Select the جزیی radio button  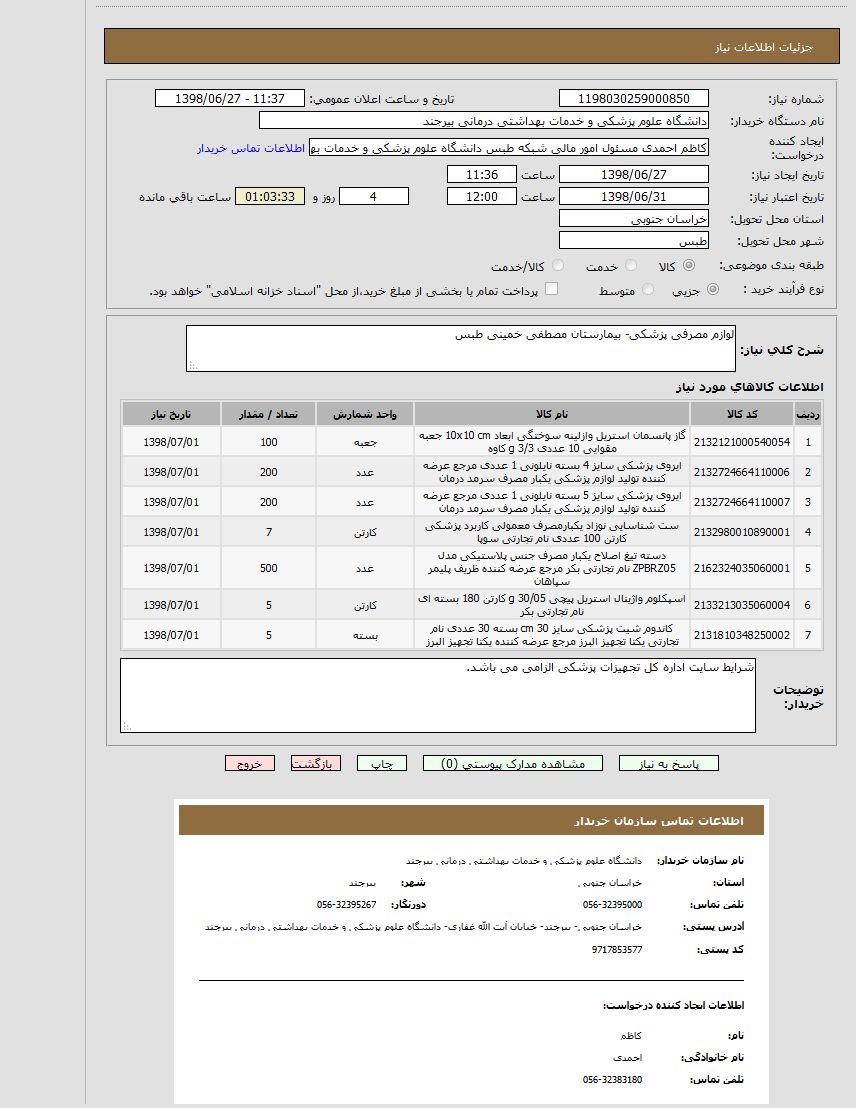click(711, 288)
